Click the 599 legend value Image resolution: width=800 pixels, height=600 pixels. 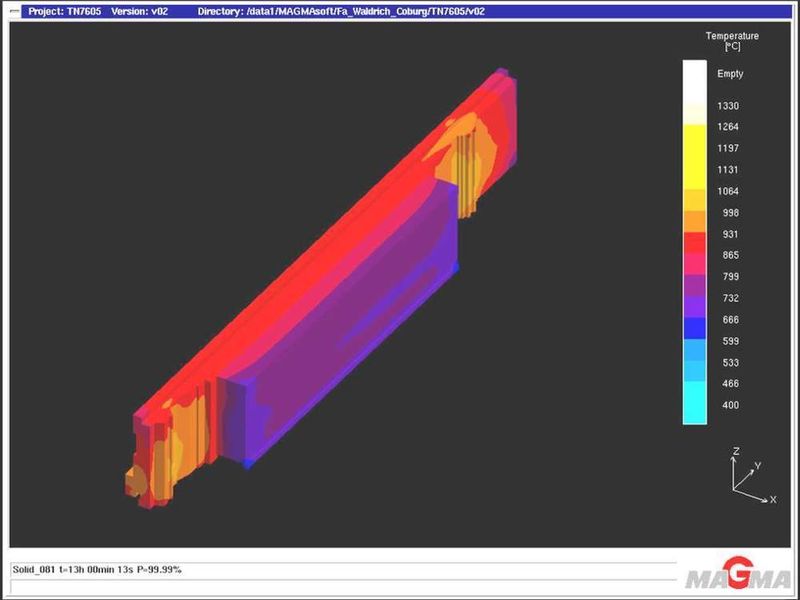coord(731,341)
